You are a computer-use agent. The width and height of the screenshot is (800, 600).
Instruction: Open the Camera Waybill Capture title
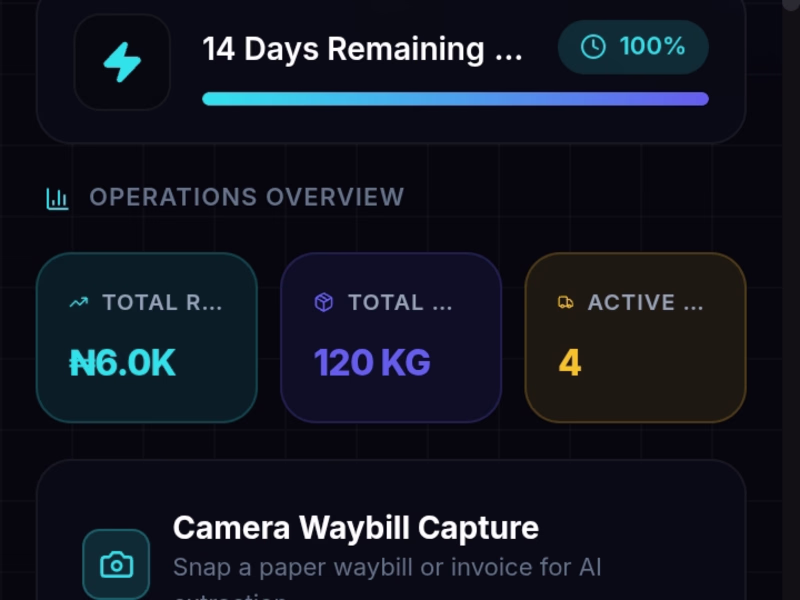pos(356,528)
